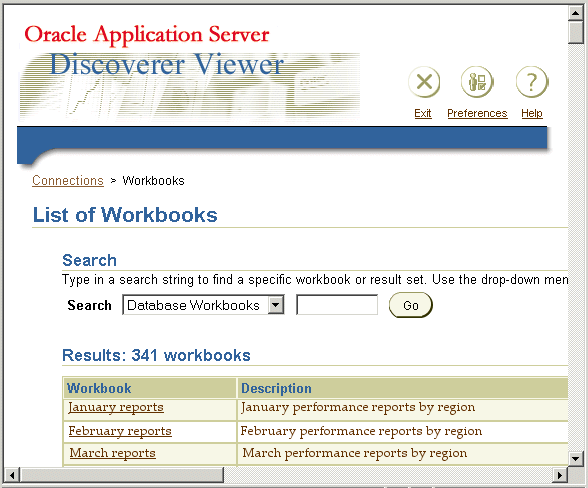Click the Workbooks breadcrumb text
Image resolution: width=588 pixels, height=488 pixels.
click(153, 181)
